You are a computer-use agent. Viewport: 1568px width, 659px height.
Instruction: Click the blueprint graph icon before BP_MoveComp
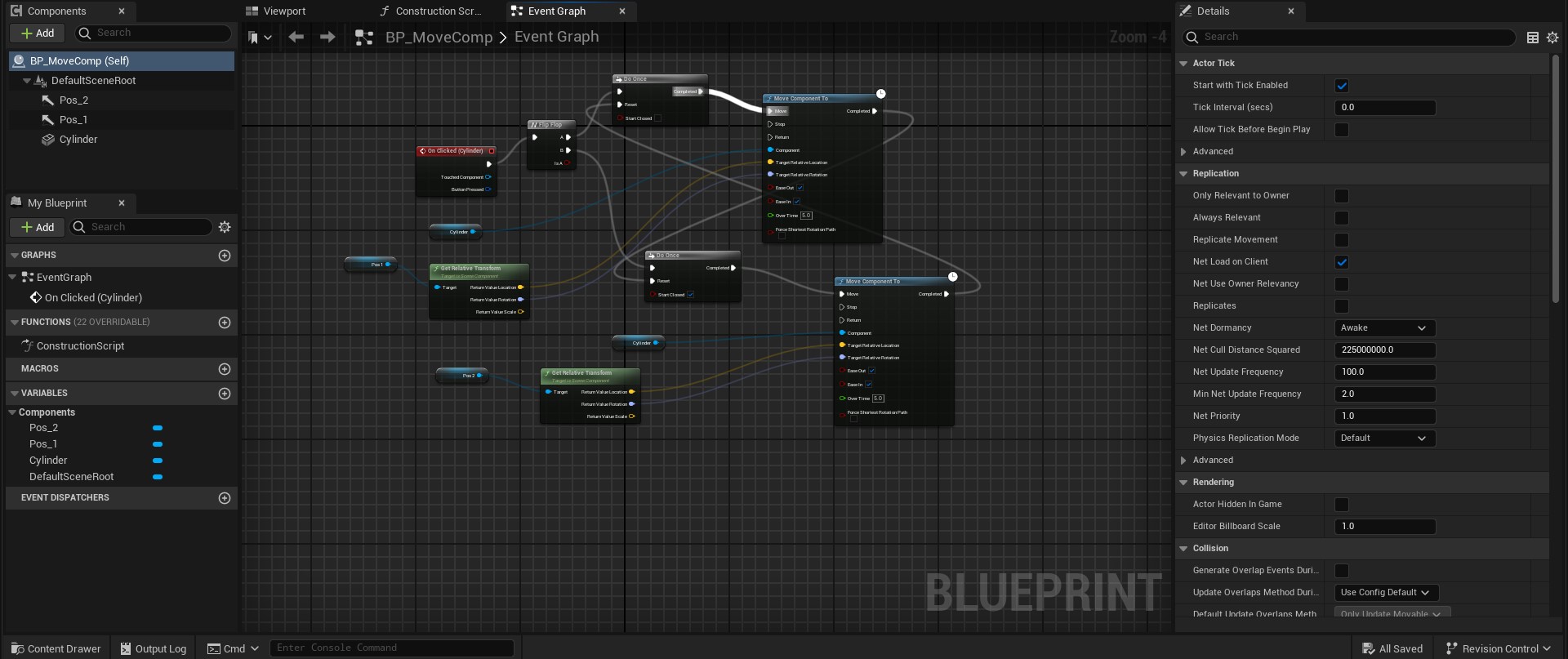pos(364,38)
